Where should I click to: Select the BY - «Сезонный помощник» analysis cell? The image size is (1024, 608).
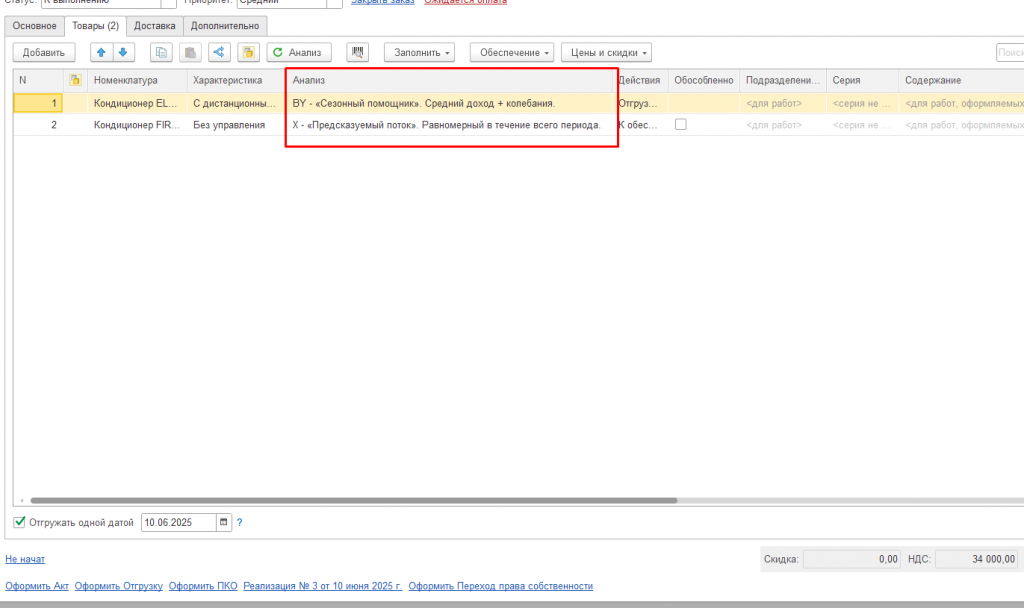click(449, 103)
